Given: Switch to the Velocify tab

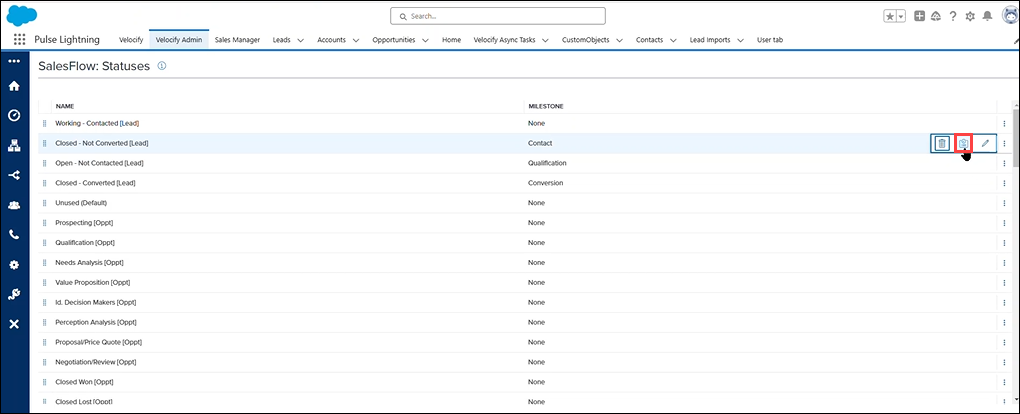Looking at the screenshot, I should tap(131, 40).
